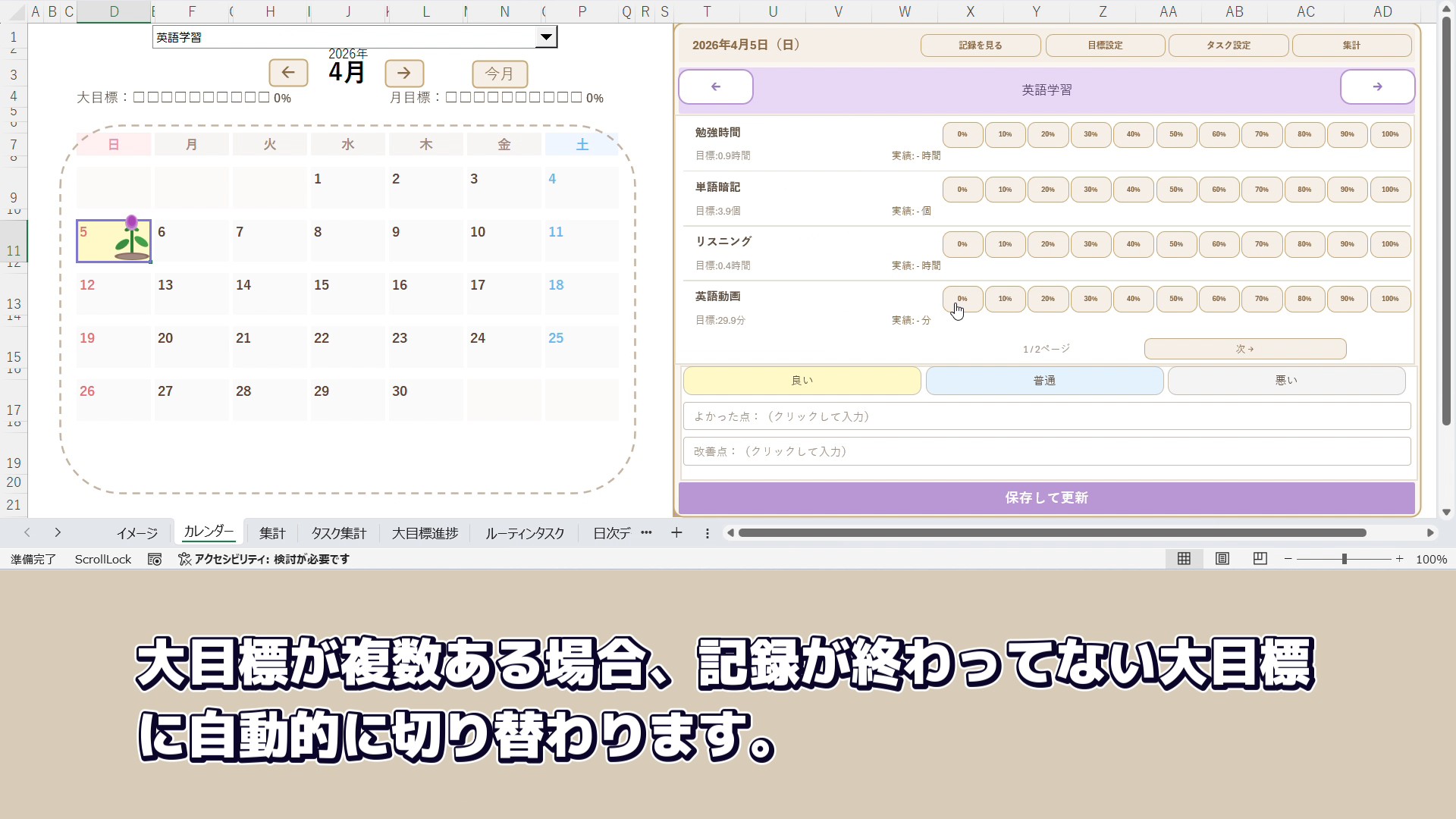Select 良い rating option
This screenshot has height=819, width=1456.
click(x=802, y=381)
